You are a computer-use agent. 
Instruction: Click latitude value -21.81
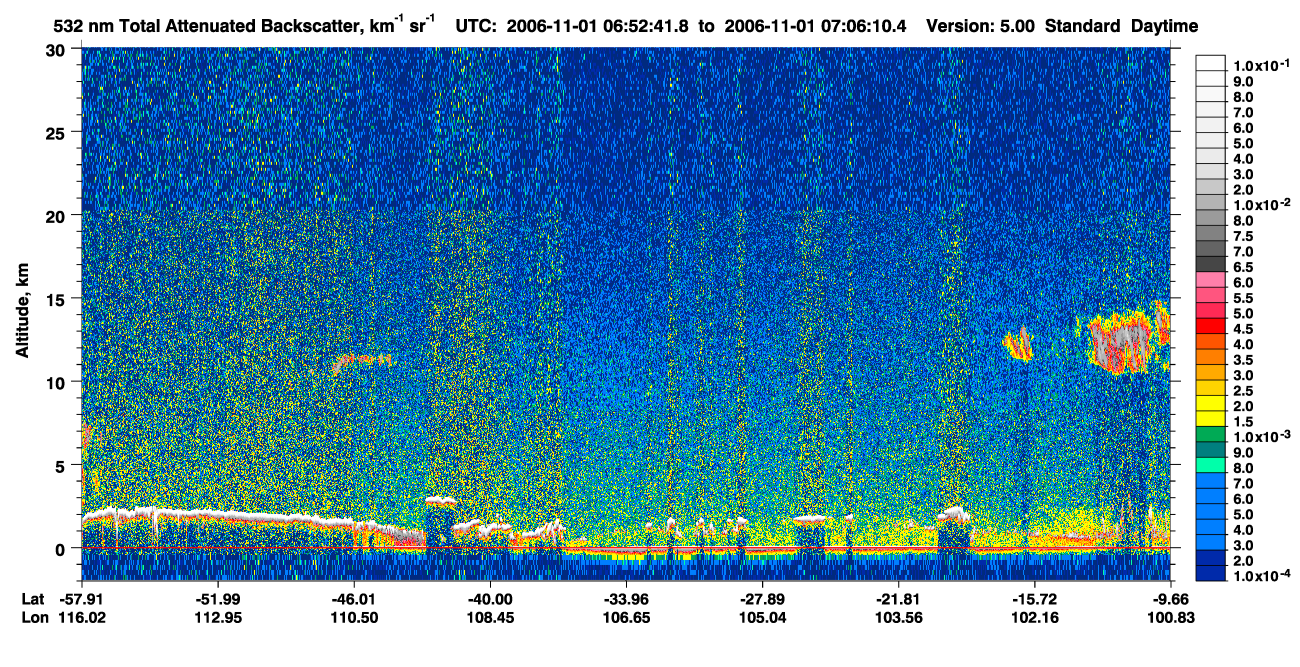point(898,599)
